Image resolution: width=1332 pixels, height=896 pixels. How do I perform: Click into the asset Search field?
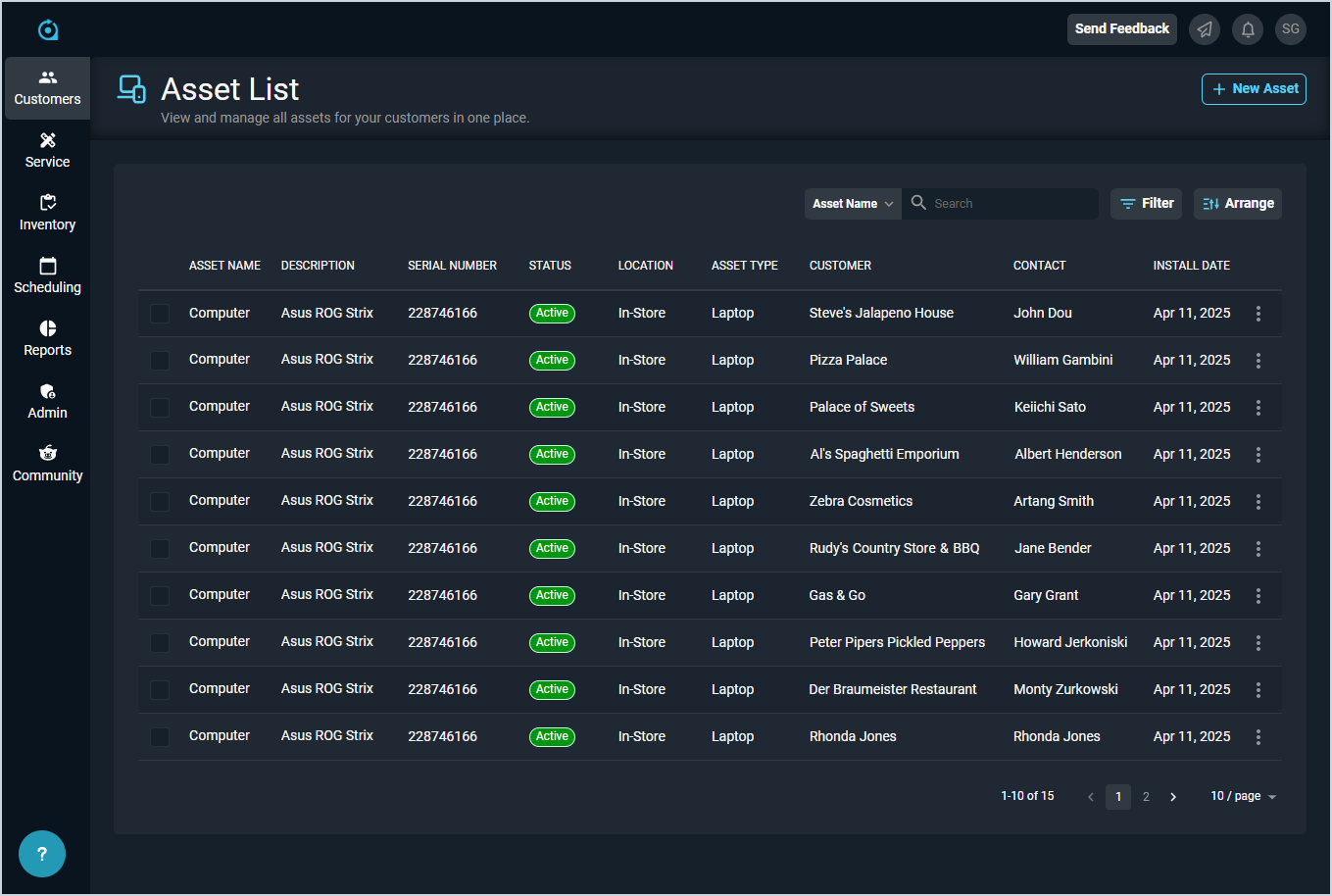tap(1010, 204)
